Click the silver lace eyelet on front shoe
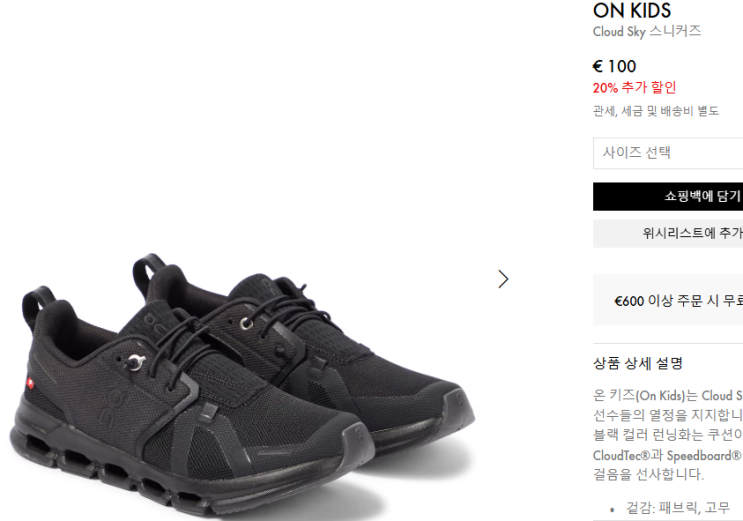This screenshot has width=743, height=521. pyautogui.click(x=136, y=362)
